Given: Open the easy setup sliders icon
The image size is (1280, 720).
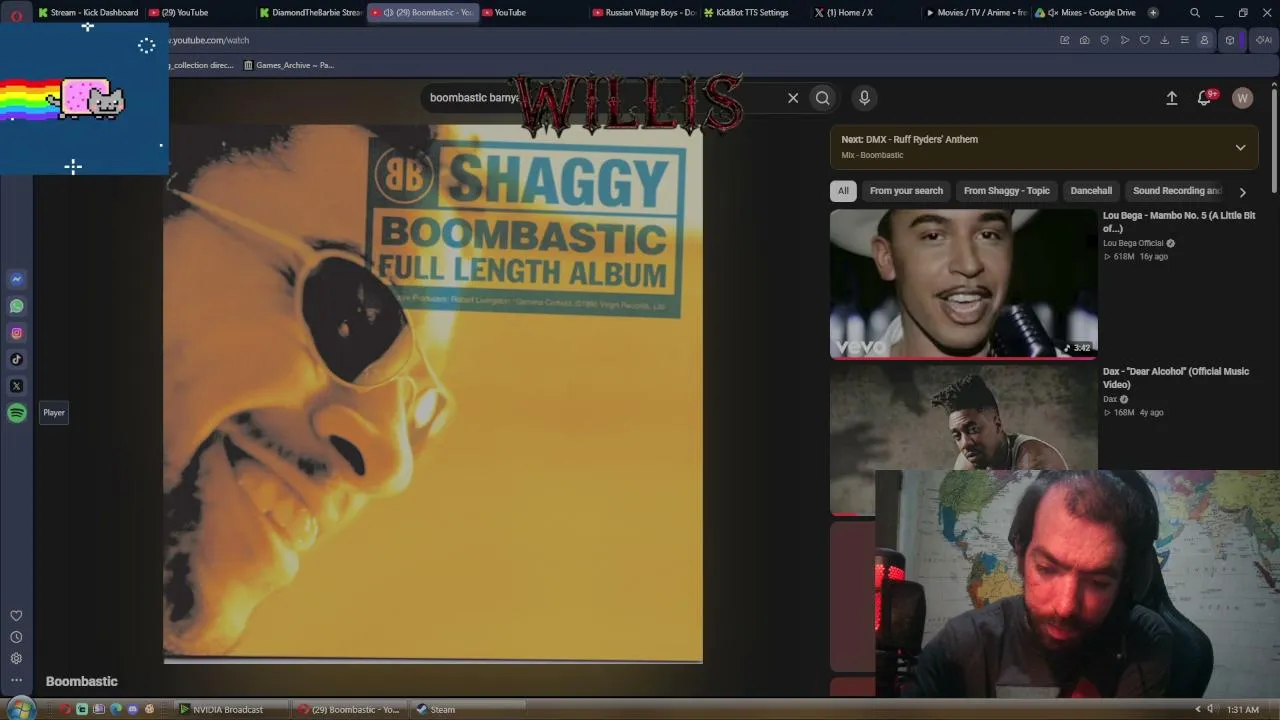Looking at the screenshot, I should pyautogui.click(x=1184, y=40).
